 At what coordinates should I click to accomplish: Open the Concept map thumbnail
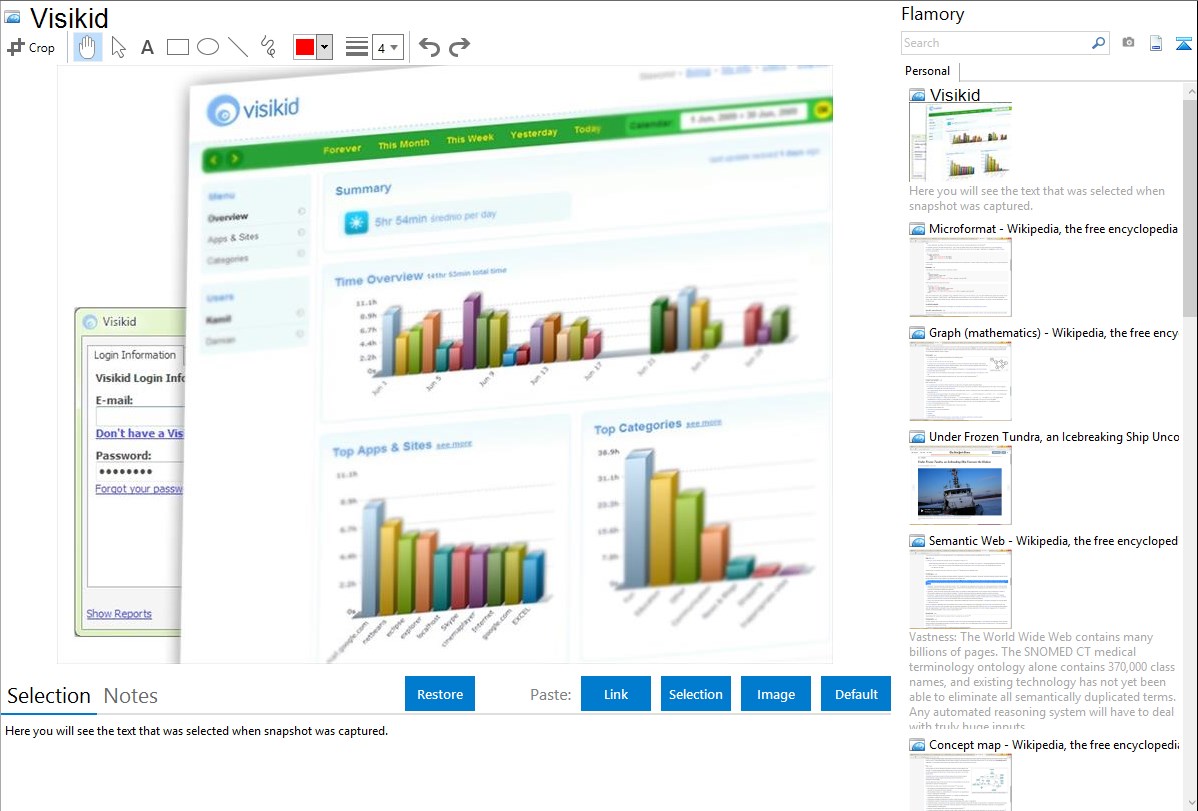(960, 782)
